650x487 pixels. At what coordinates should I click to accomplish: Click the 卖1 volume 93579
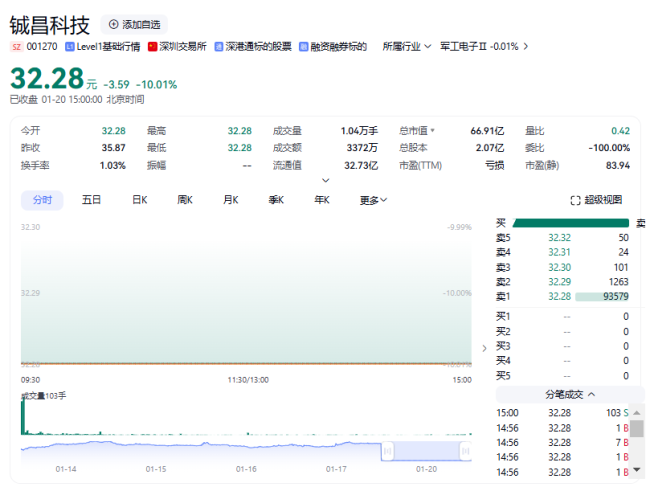(616, 296)
